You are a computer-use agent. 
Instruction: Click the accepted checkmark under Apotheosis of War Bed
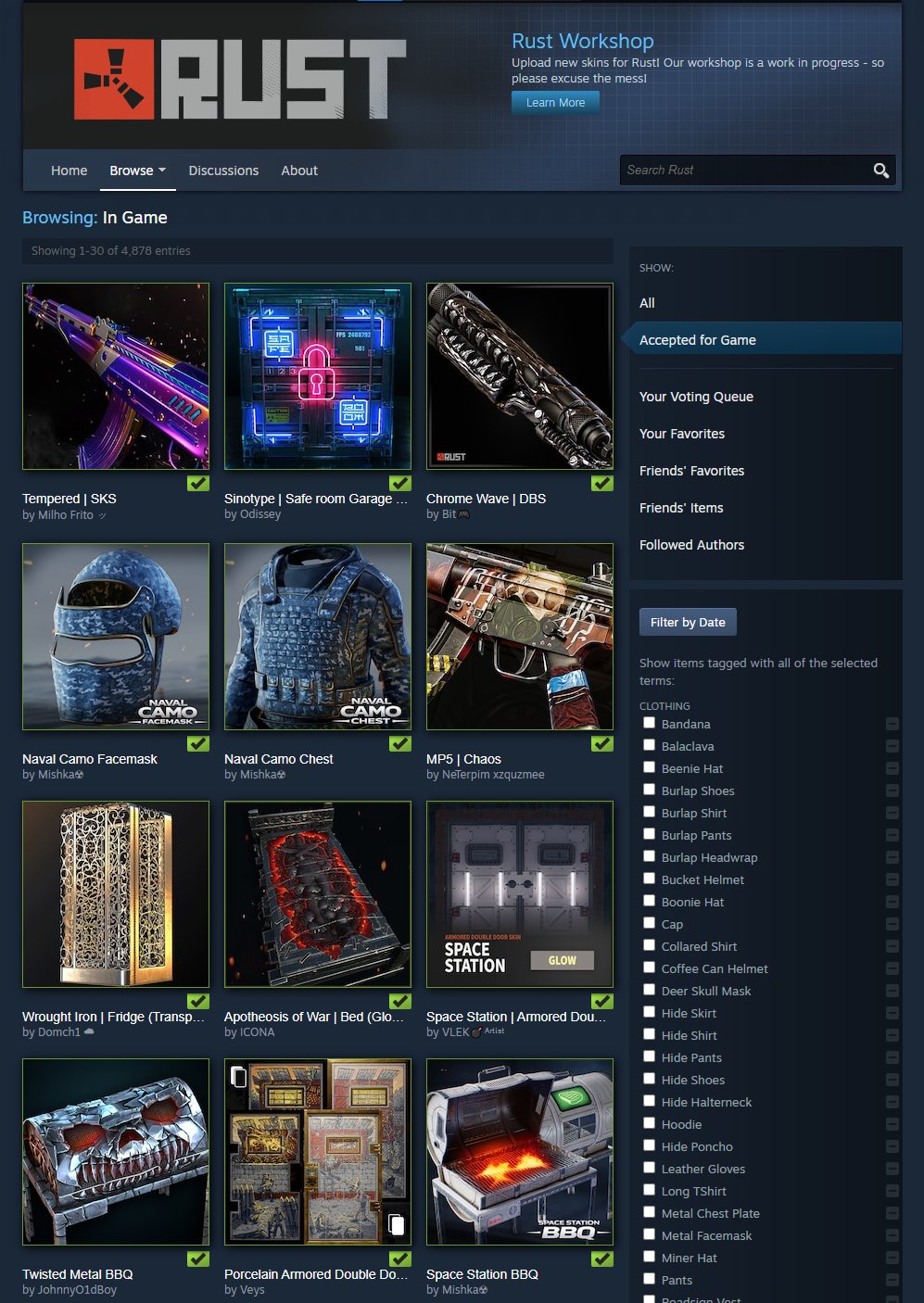[x=400, y=1001]
